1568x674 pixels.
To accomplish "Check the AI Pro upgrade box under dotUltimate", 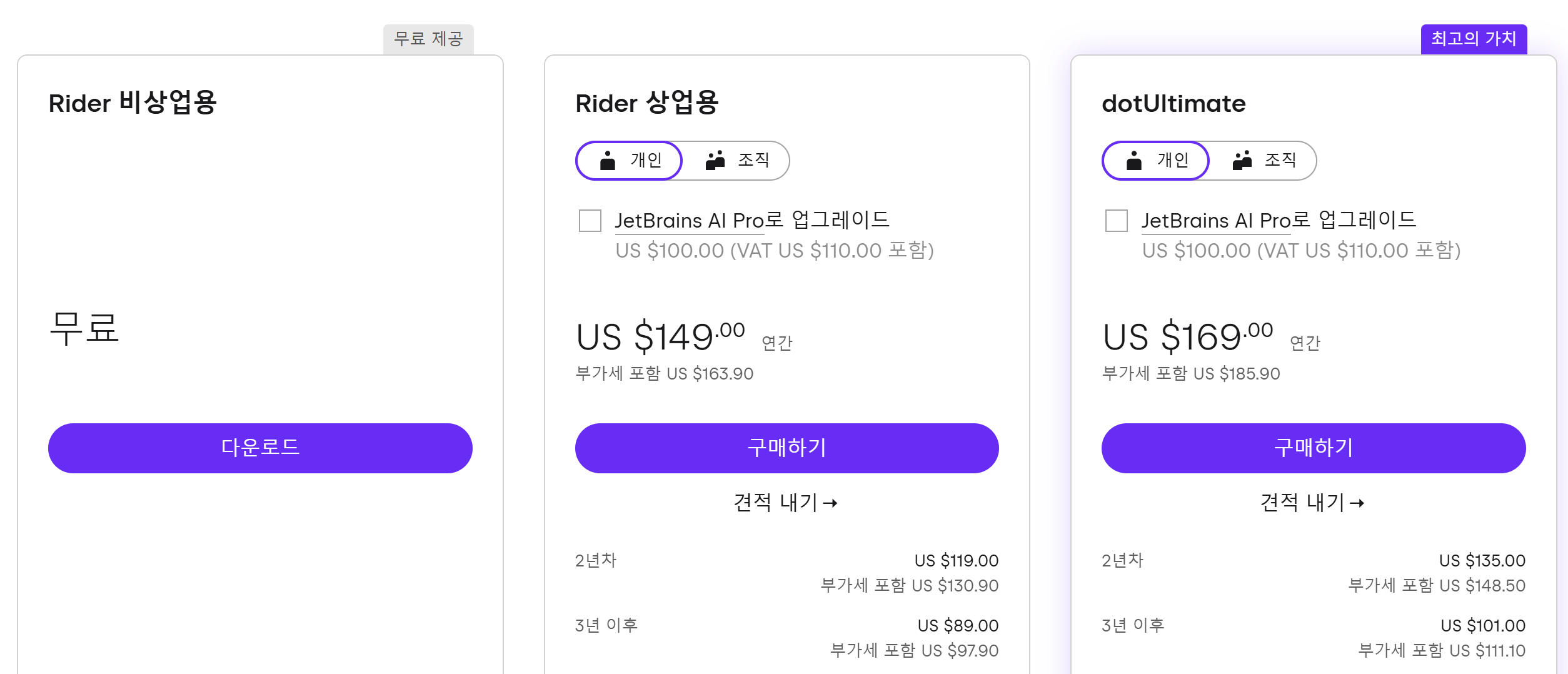I will (x=1116, y=221).
